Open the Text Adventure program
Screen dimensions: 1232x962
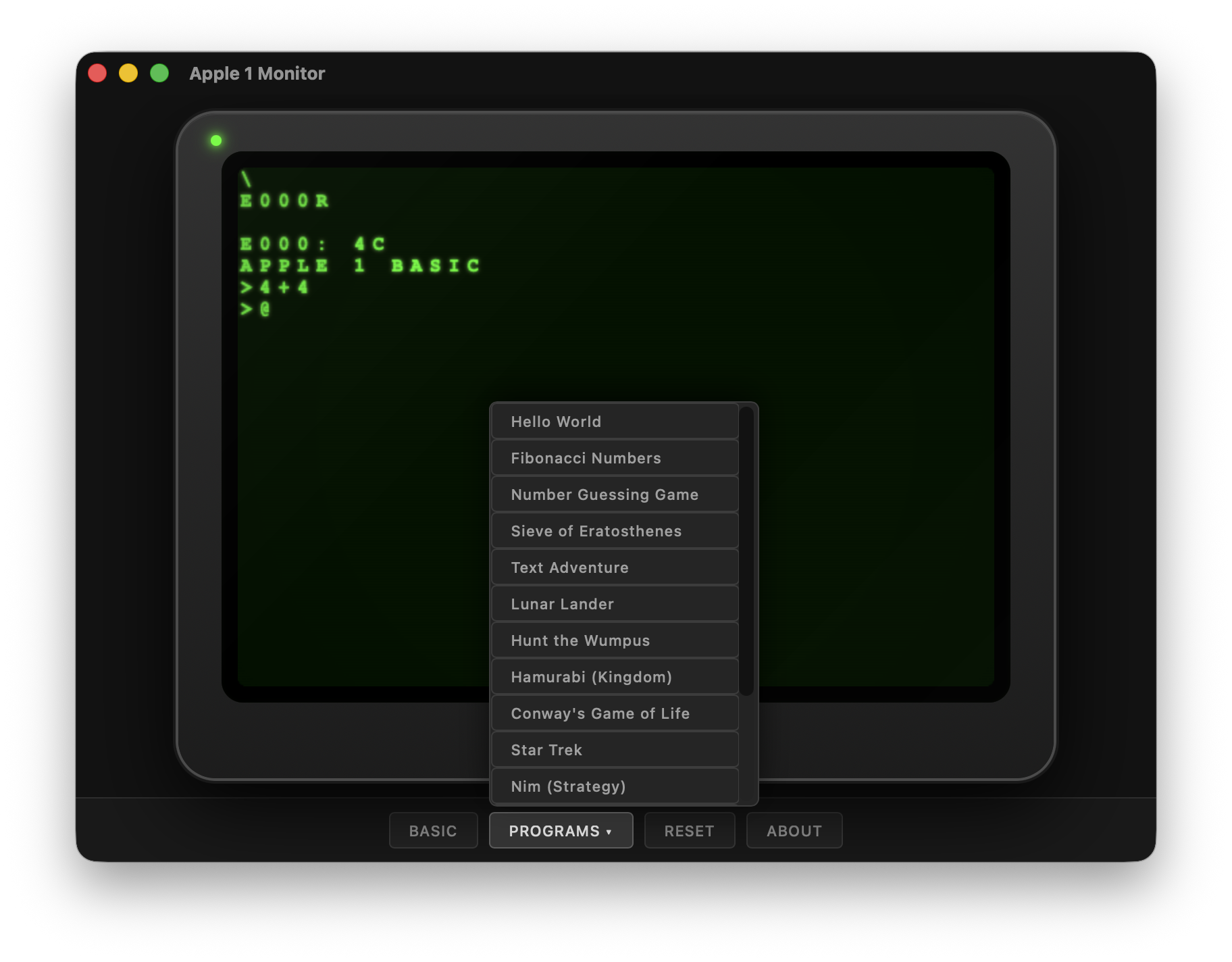pyautogui.click(x=615, y=567)
